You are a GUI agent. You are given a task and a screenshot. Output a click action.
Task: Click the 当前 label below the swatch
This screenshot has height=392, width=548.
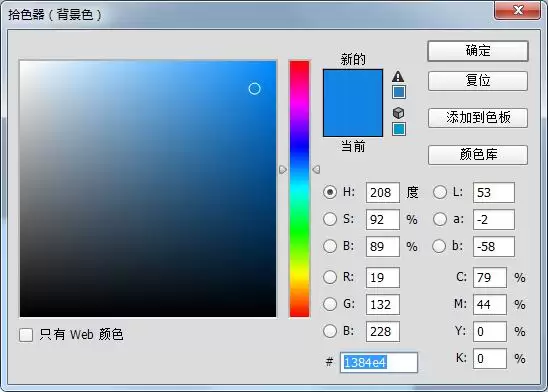coord(353,146)
